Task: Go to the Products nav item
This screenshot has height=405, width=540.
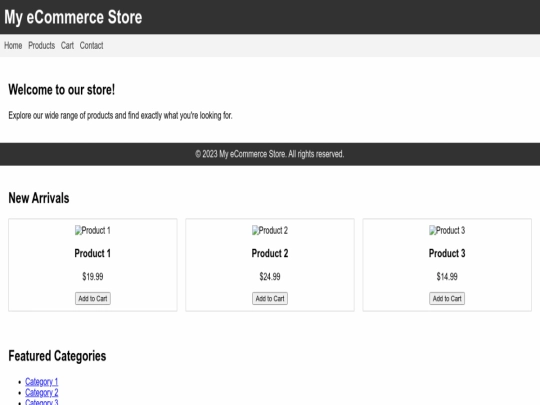Action: click(41, 45)
